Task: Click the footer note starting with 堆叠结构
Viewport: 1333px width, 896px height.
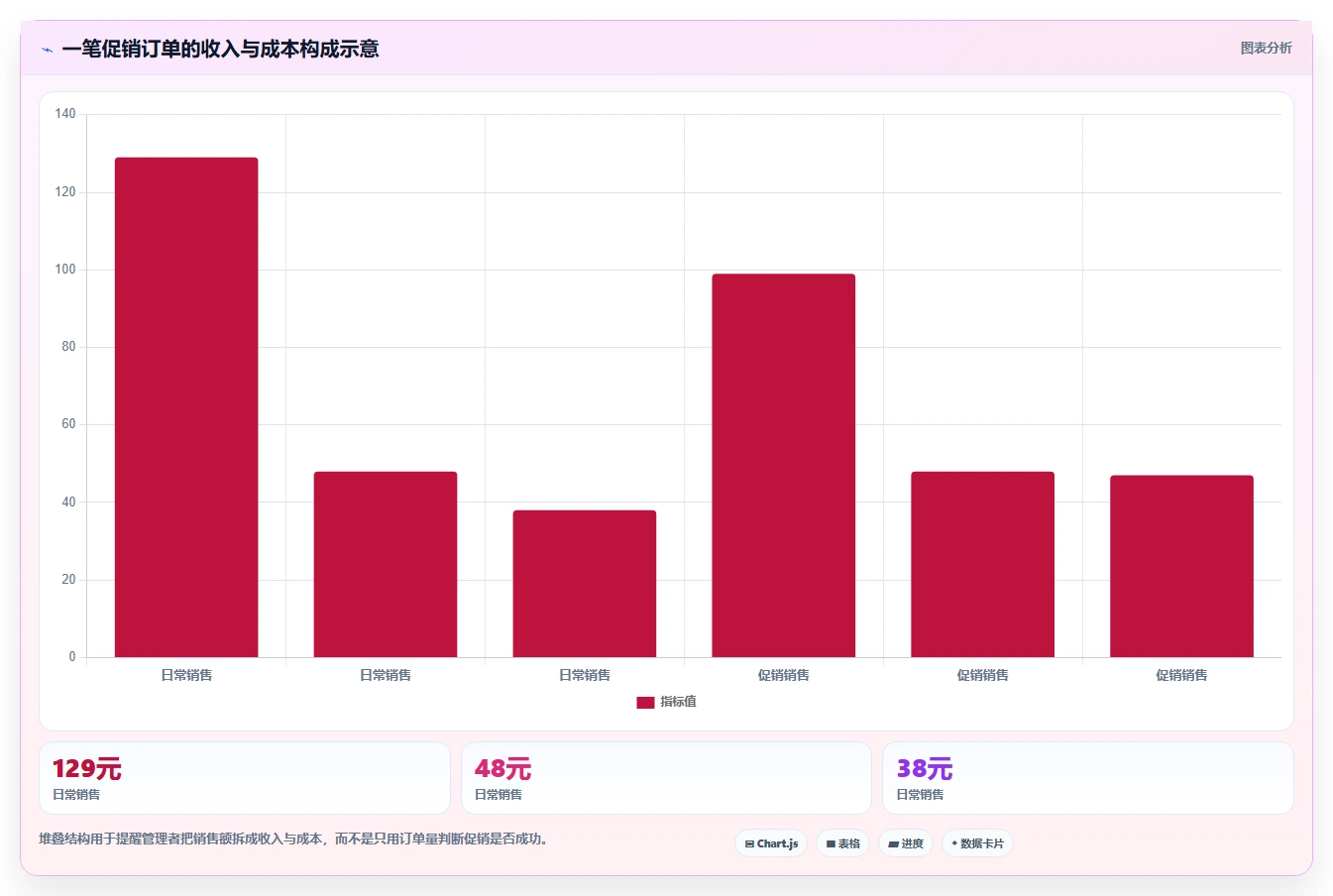Action: 293,839
